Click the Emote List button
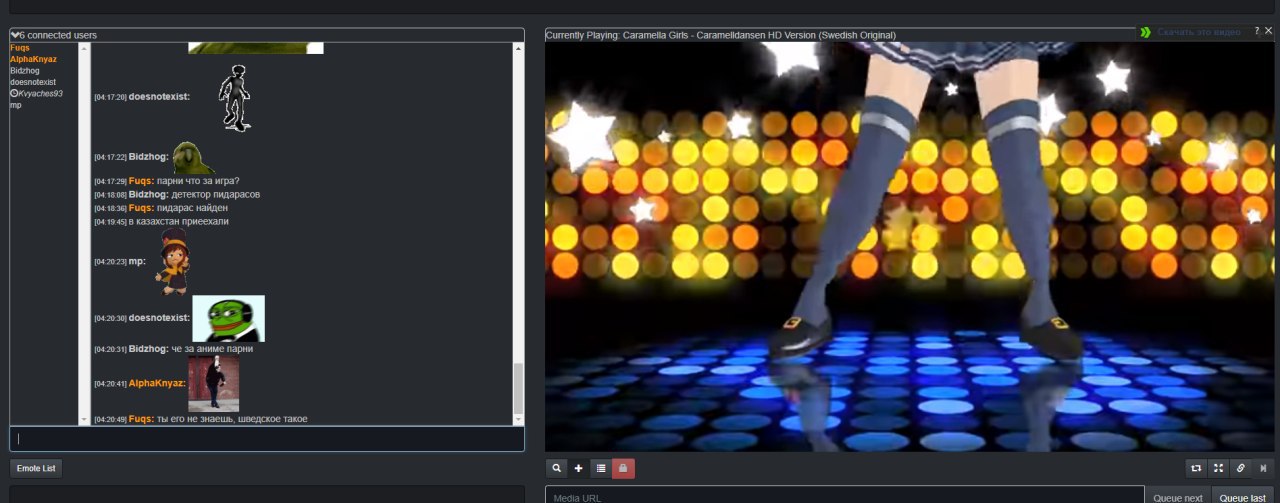This screenshot has height=503, width=1280. pyautogui.click(x=36, y=468)
